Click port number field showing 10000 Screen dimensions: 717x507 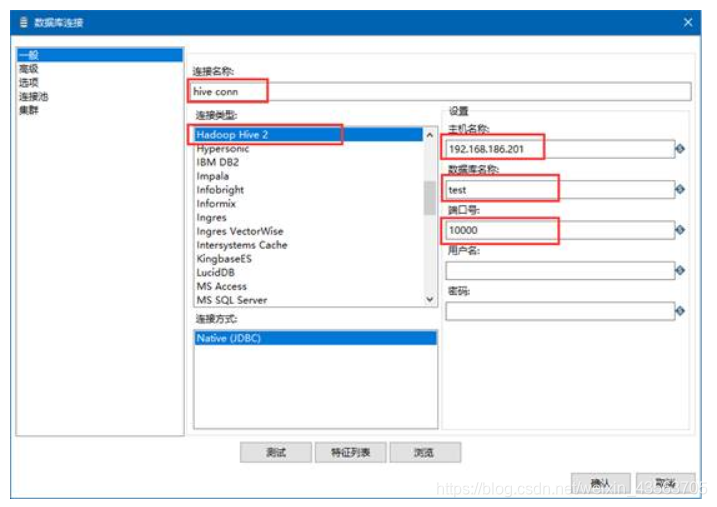[x=560, y=230]
